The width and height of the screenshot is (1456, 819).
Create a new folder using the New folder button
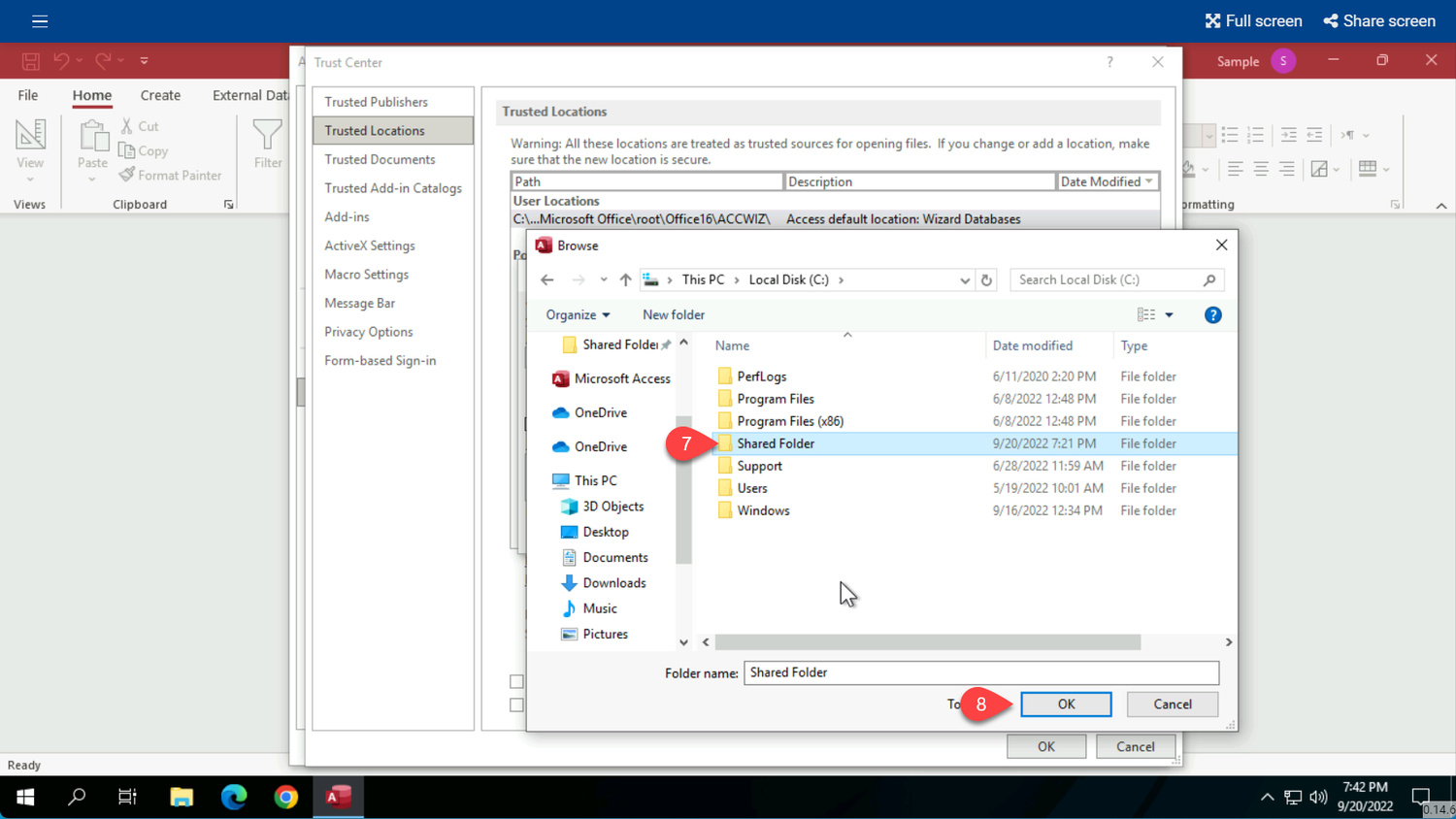pyautogui.click(x=673, y=314)
